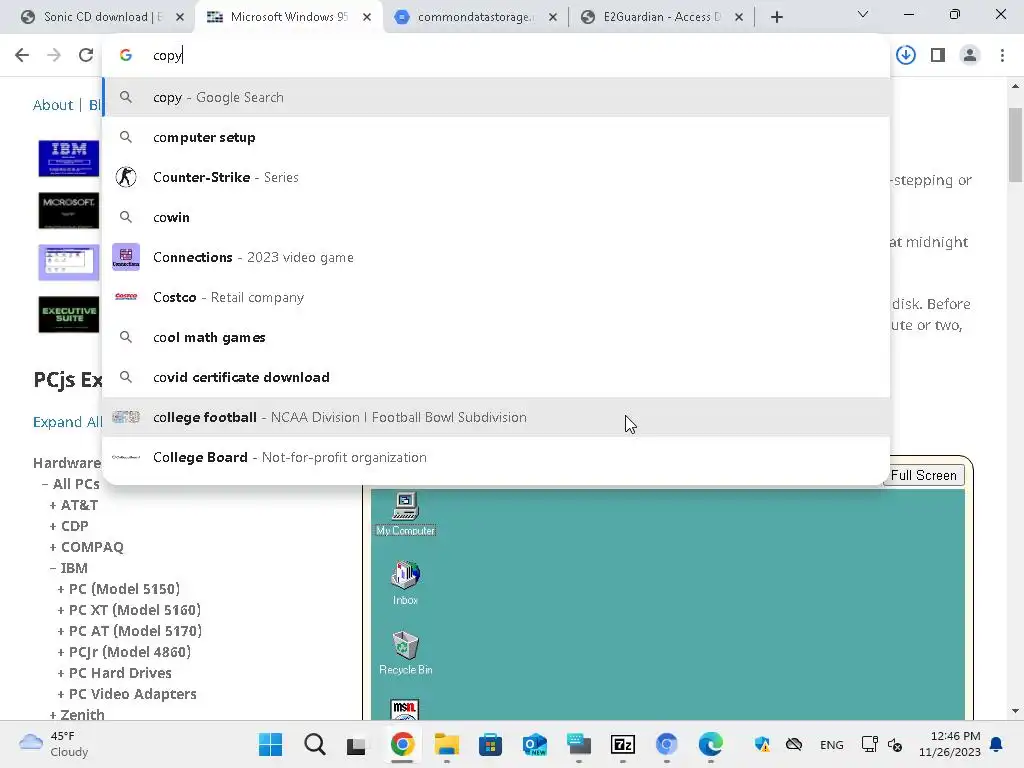Screen dimensions: 1024x768
Task: Choose the 'computer setup' suggestion
Action: pos(496,137)
